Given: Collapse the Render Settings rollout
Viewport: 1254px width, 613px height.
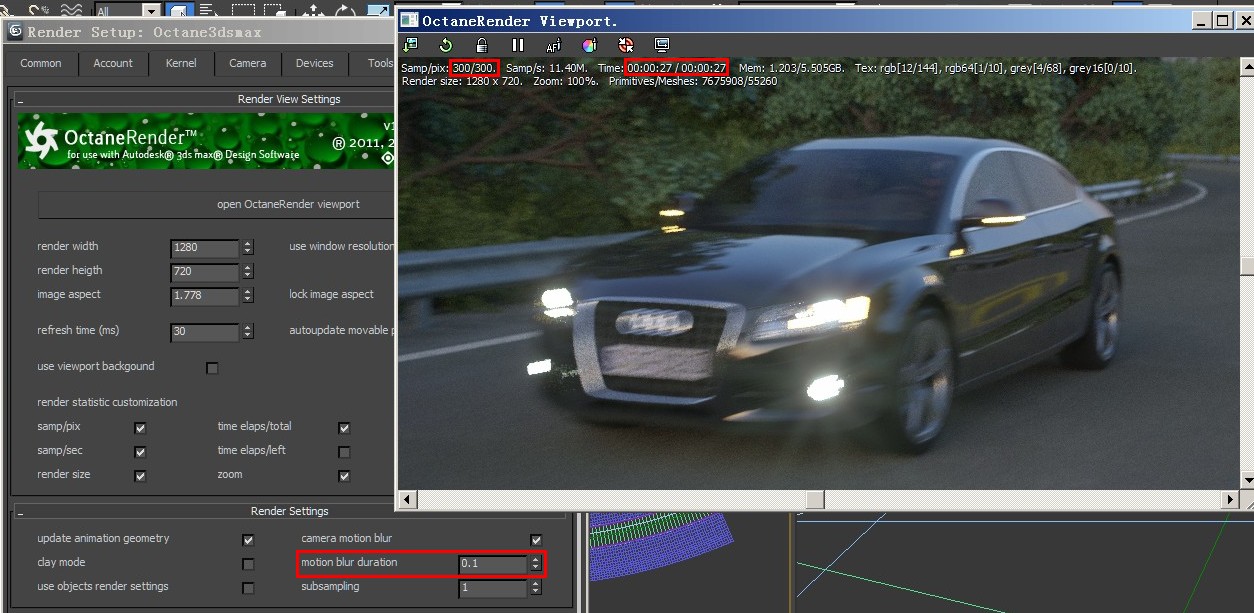Looking at the screenshot, I should point(20,512).
